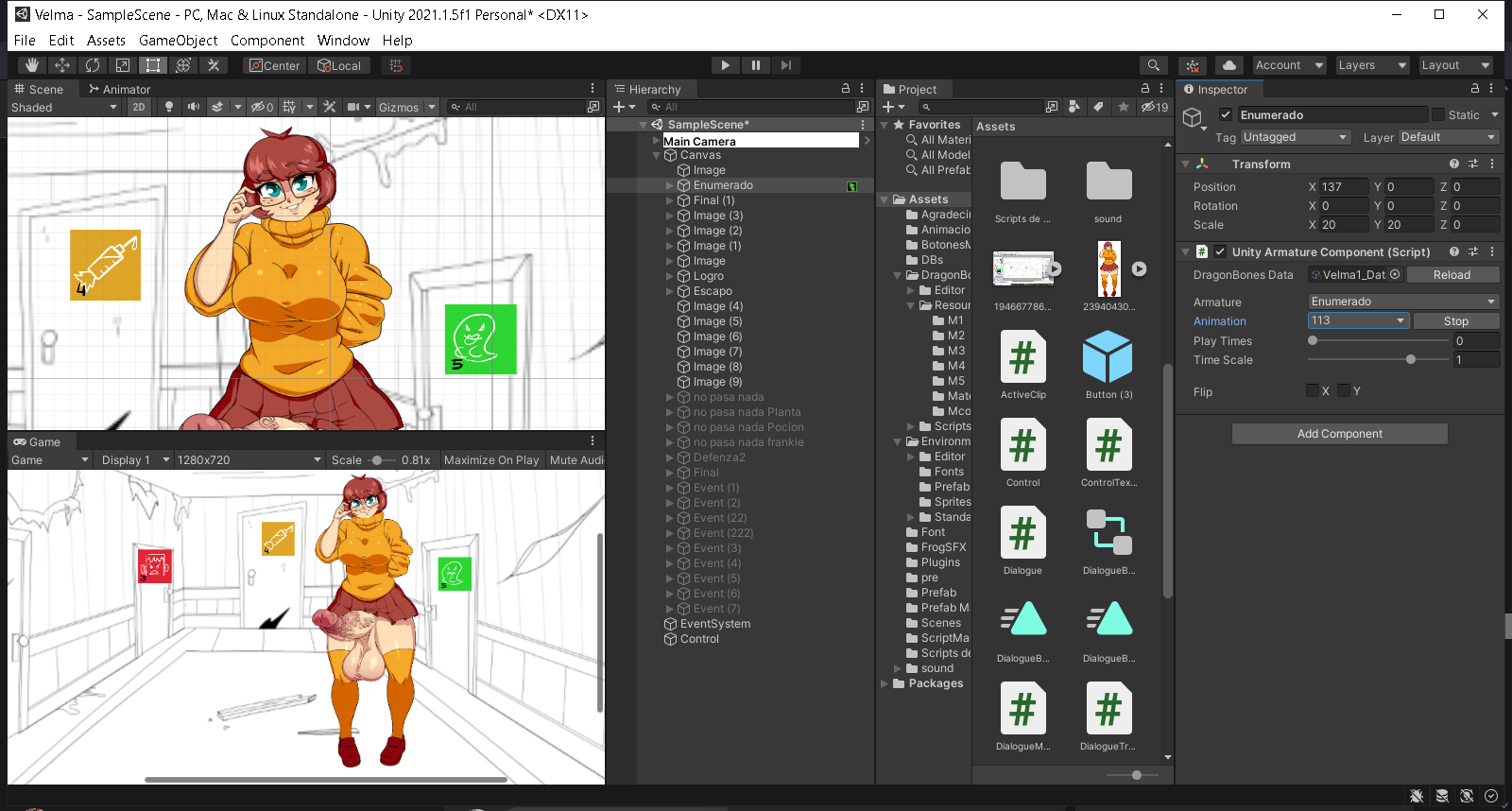Image resolution: width=1512 pixels, height=811 pixels.
Task: Toggle the scene grid visibility
Action: [289, 107]
